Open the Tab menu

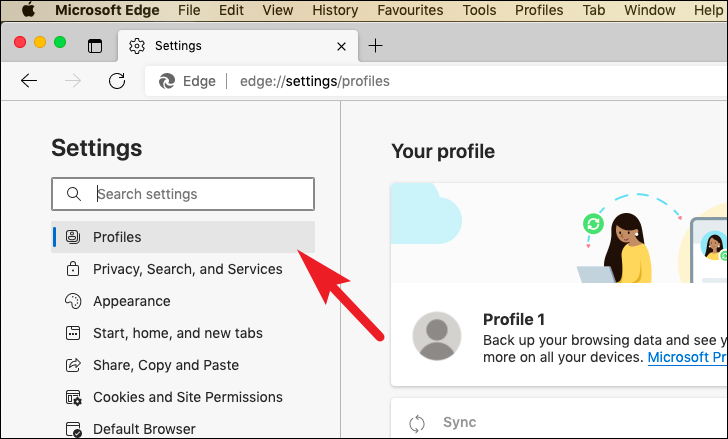coord(594,10)
